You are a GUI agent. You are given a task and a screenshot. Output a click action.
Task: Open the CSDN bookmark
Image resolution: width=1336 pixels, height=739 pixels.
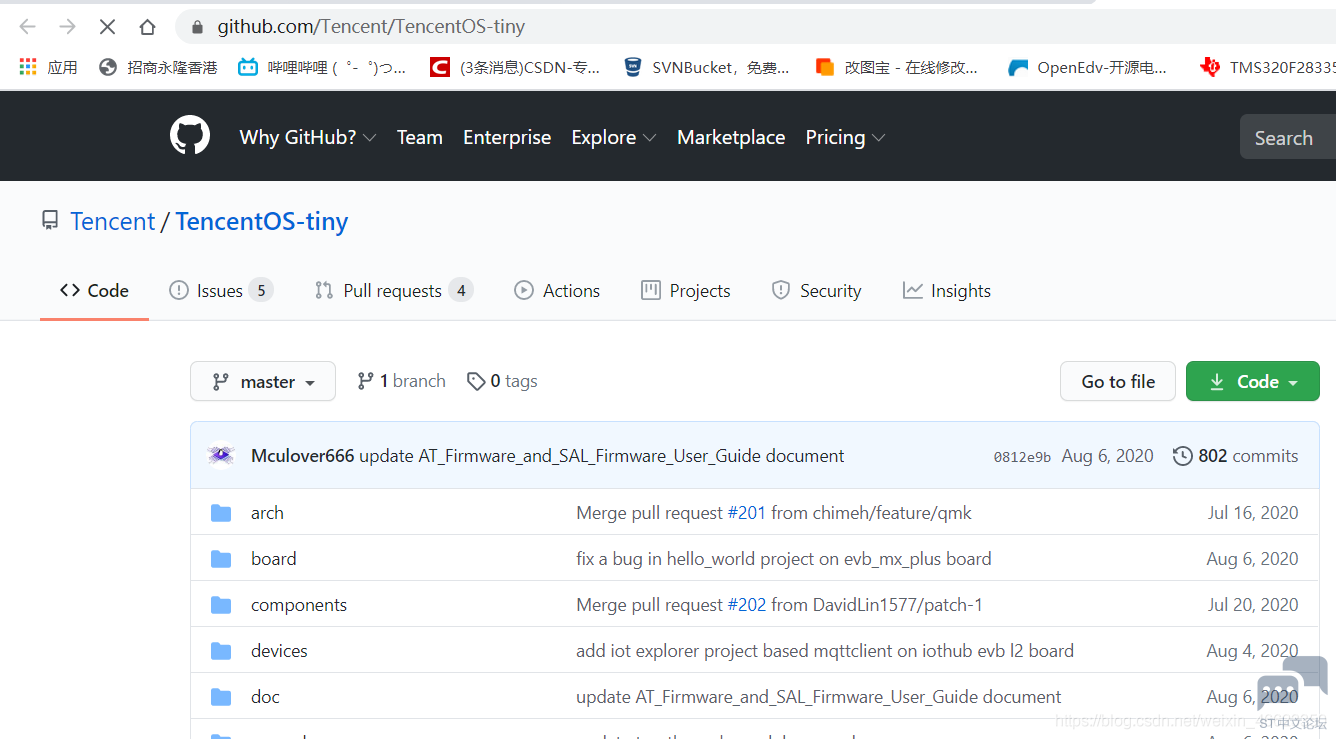[515, 67]
